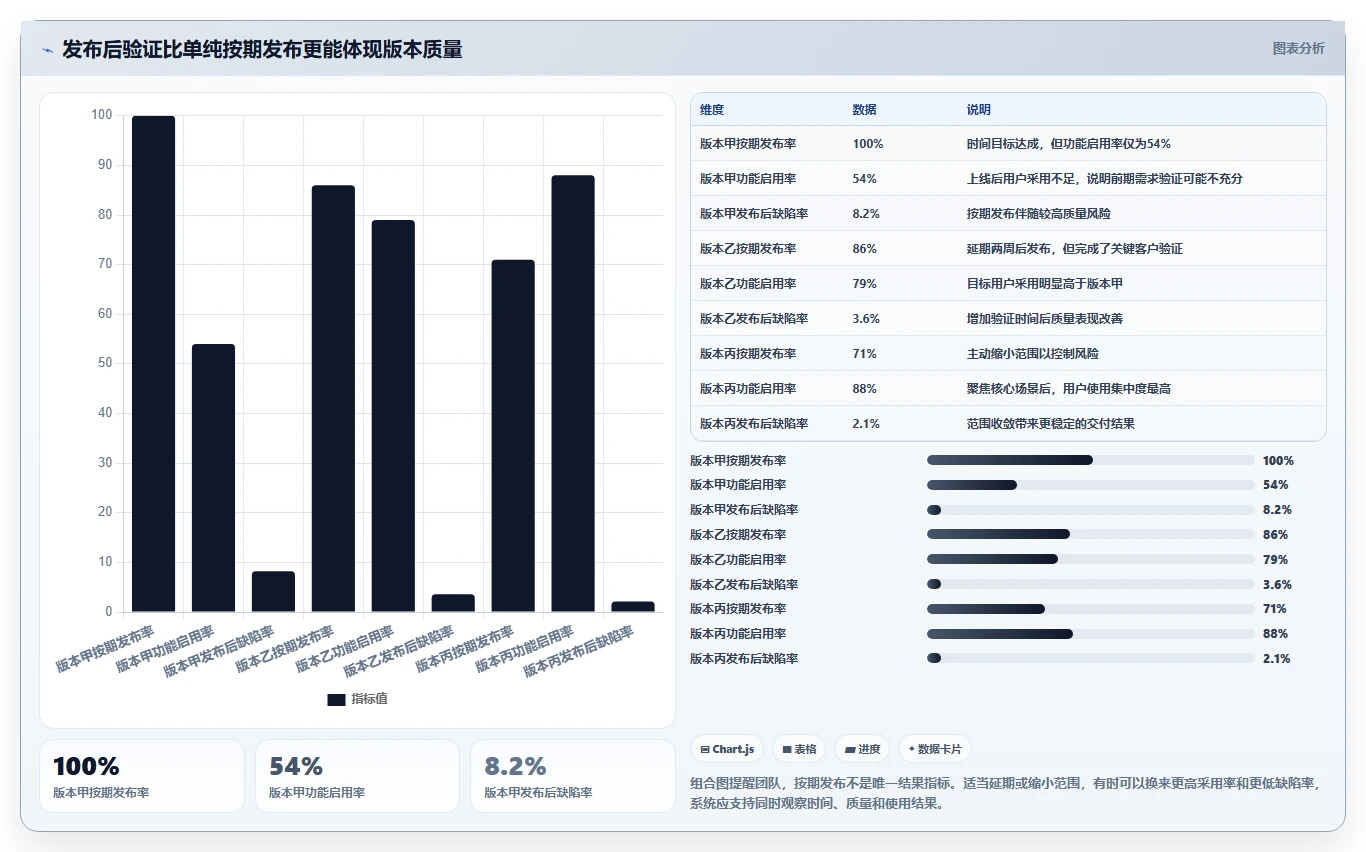Select the 表格 chip

(x=799, y=749)
